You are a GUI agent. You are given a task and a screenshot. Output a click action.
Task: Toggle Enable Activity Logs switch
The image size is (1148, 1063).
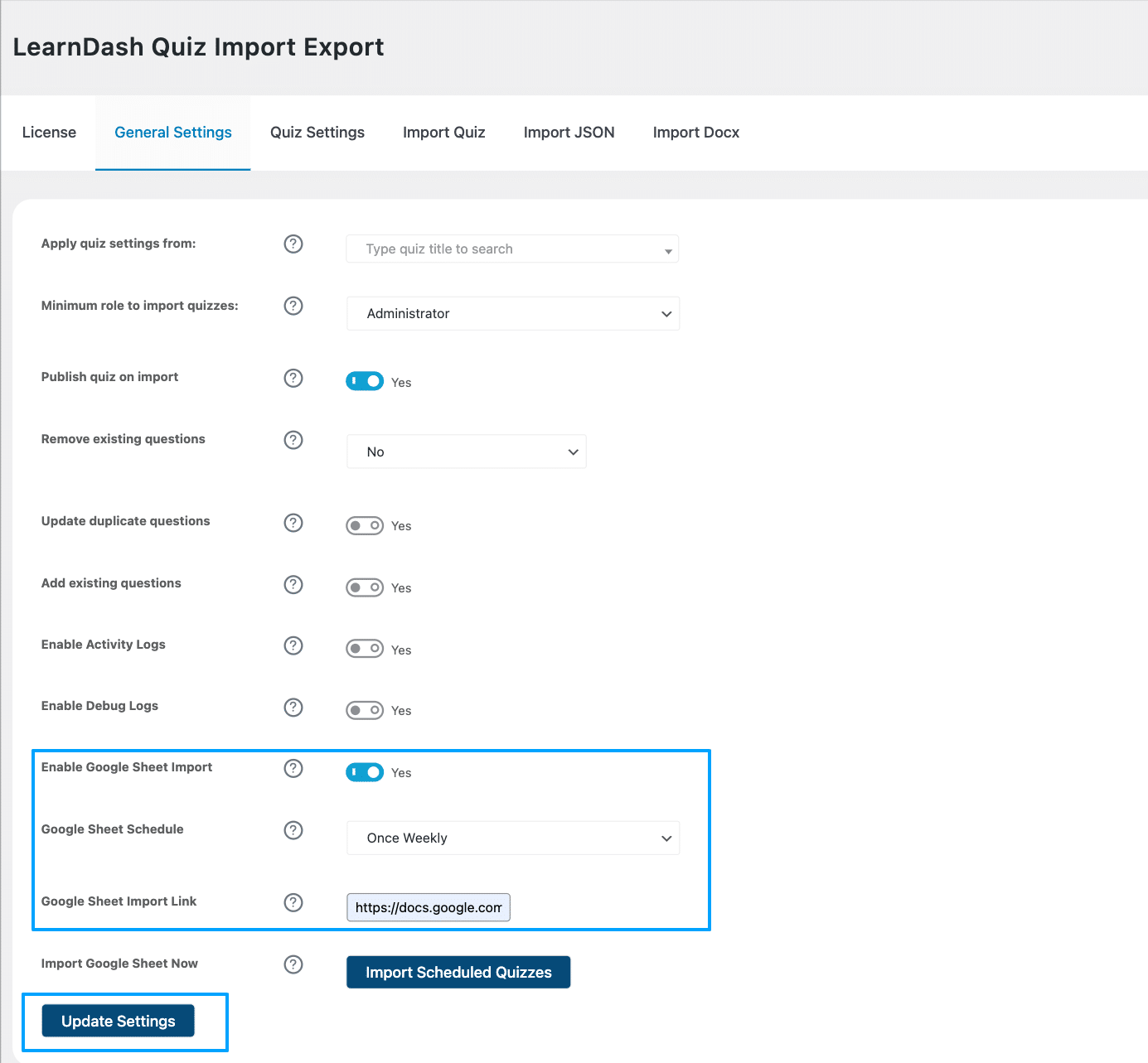(x=365, y=649)
